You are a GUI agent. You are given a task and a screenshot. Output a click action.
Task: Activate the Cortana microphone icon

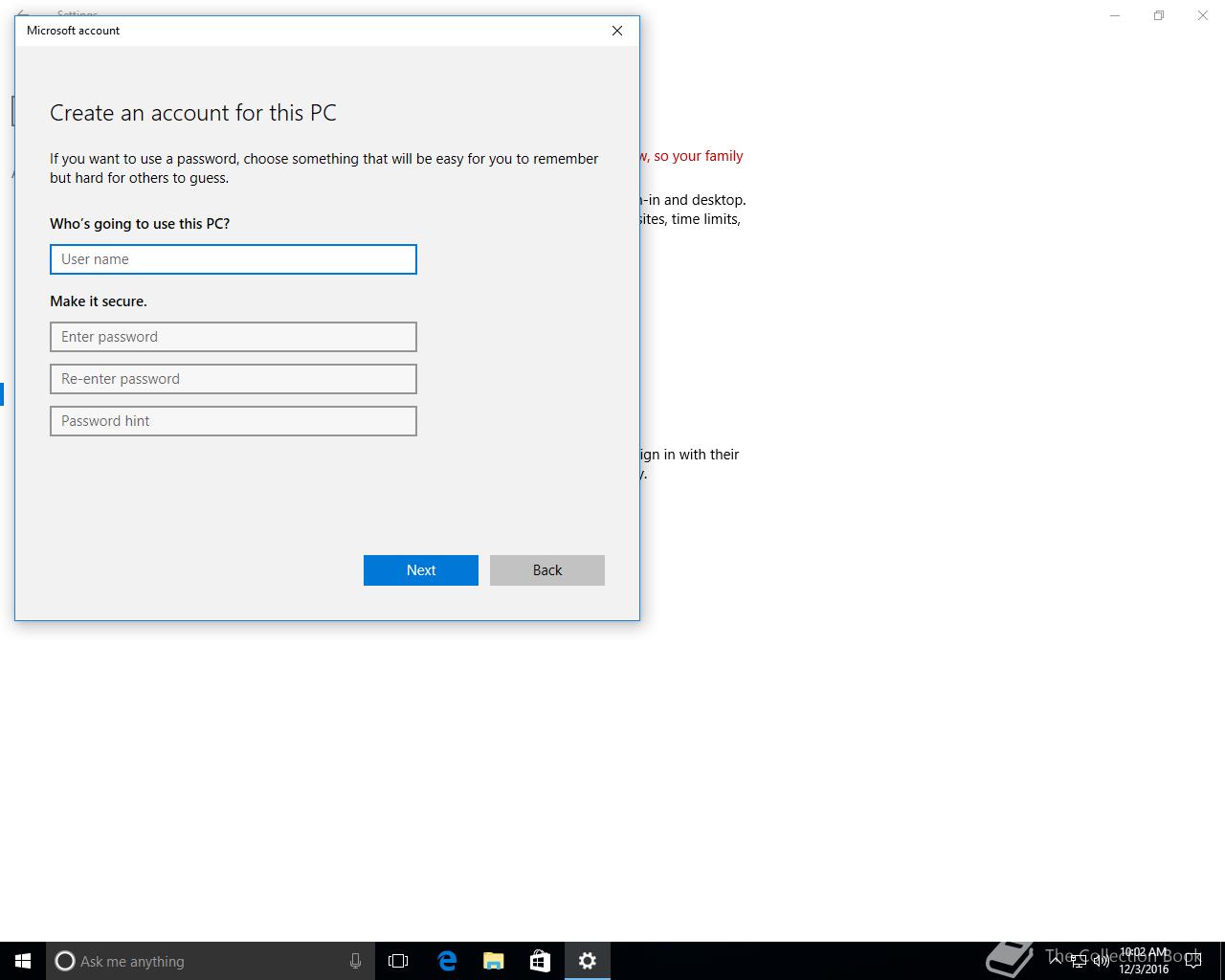355,961
